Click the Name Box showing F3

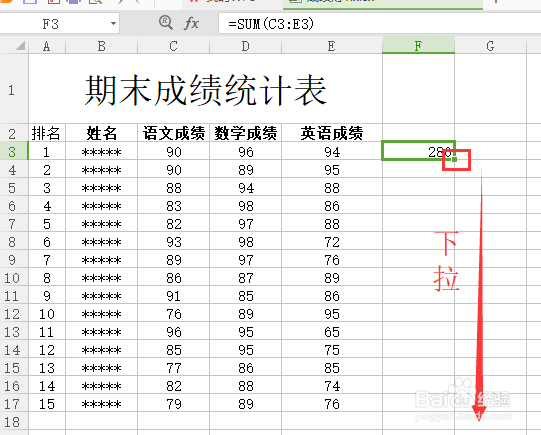[59, 24]
